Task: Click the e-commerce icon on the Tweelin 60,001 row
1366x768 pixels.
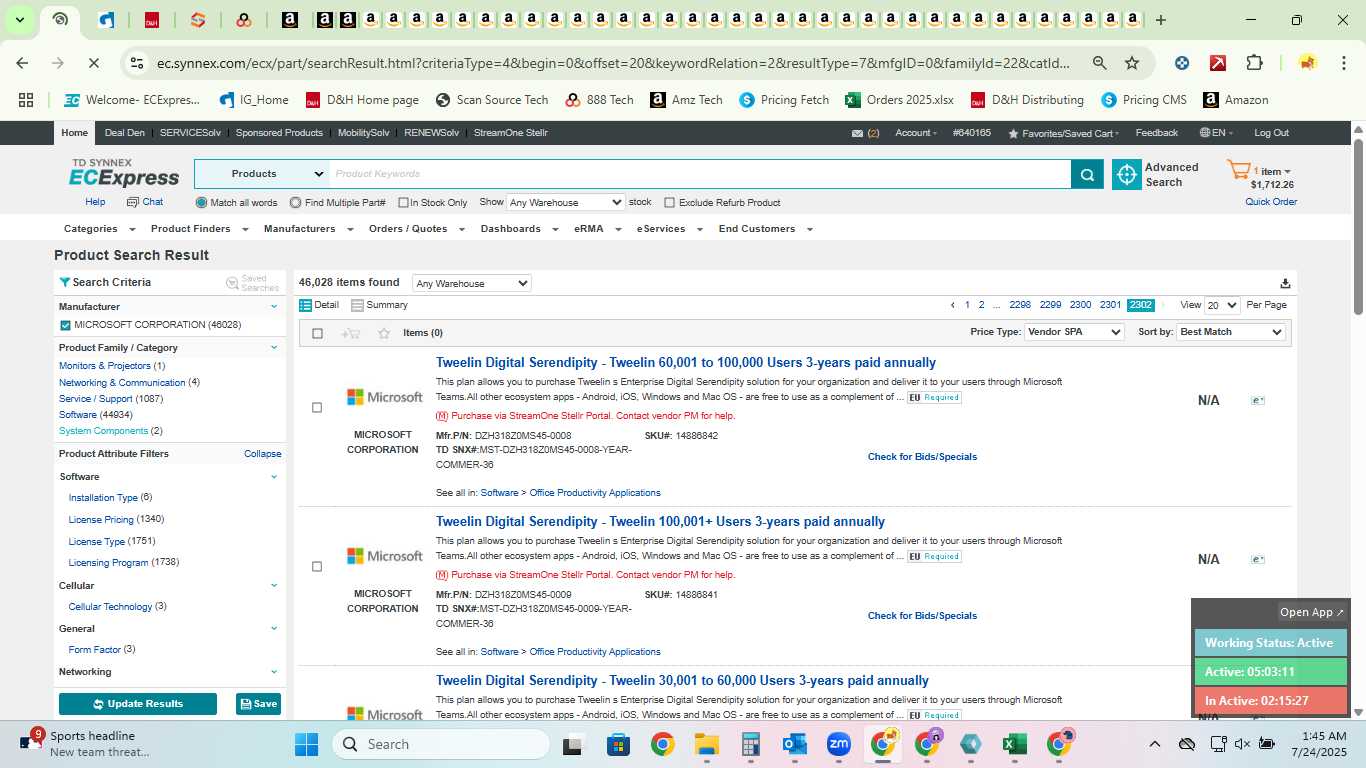Action: coord(1258,400)
